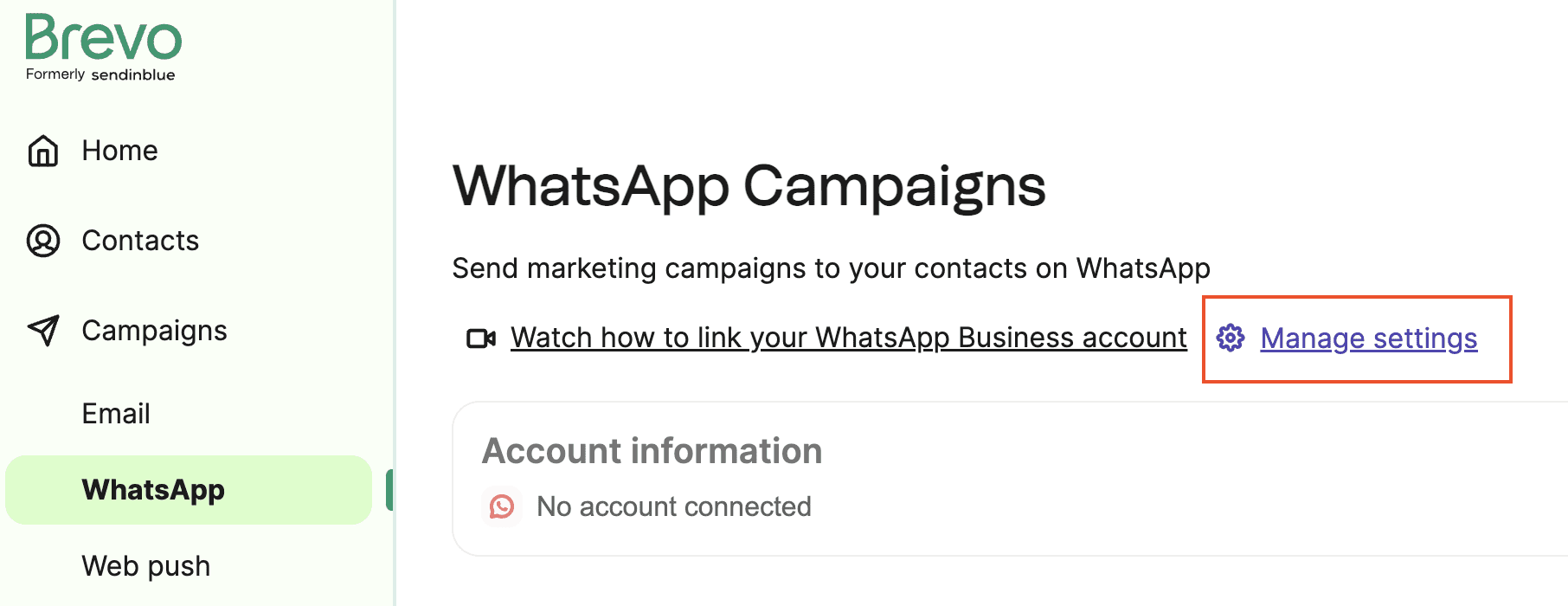Open the Email campaigns section
Screen dimensions: 1568x606
point(115,413)
